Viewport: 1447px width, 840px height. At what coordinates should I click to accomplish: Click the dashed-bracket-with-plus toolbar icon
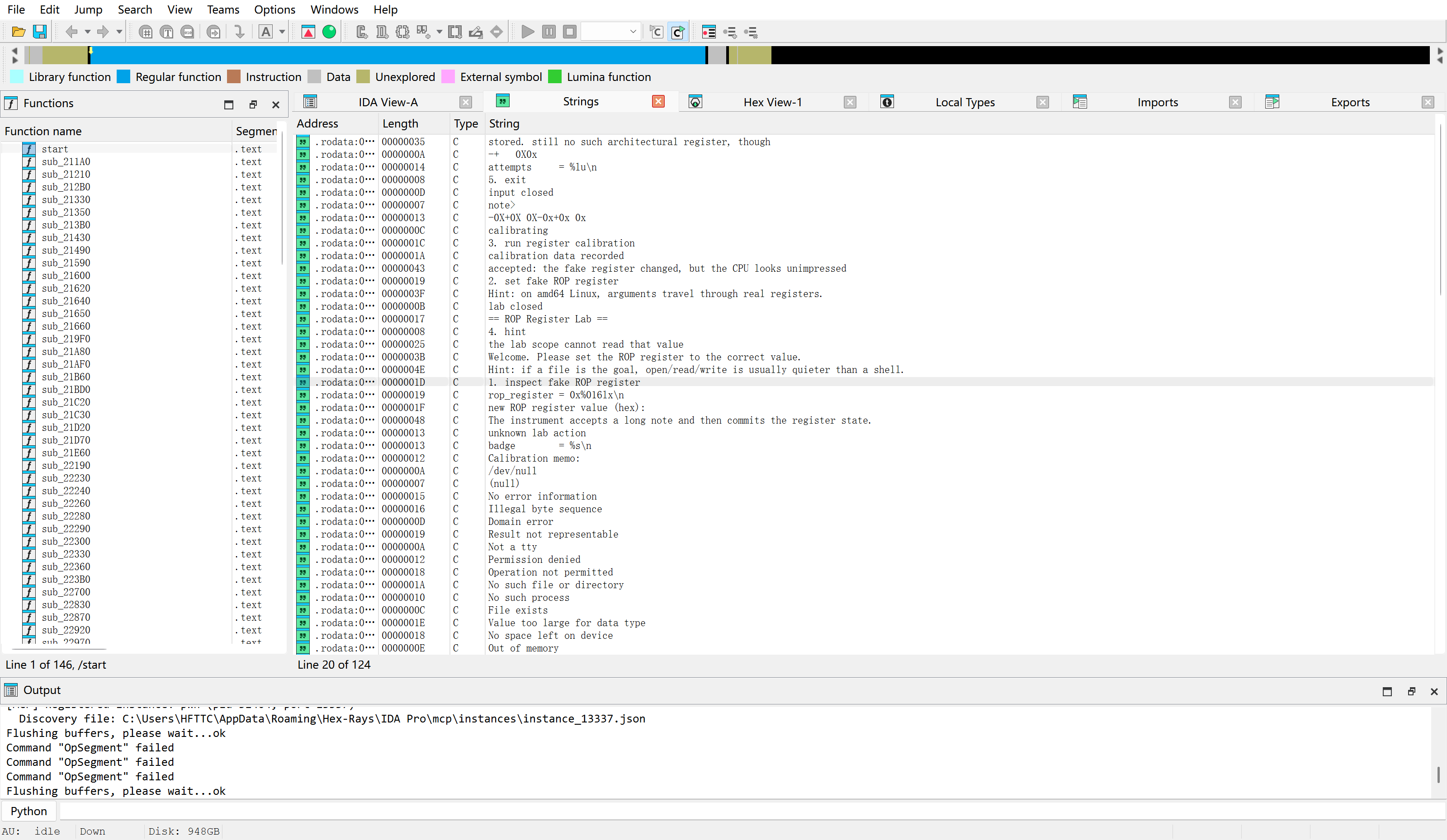click(402, 32)
